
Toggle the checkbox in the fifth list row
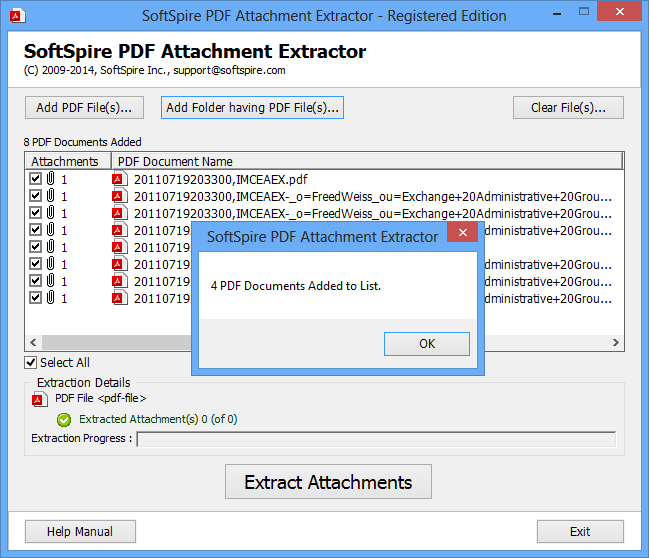click(x=36, y=247)
